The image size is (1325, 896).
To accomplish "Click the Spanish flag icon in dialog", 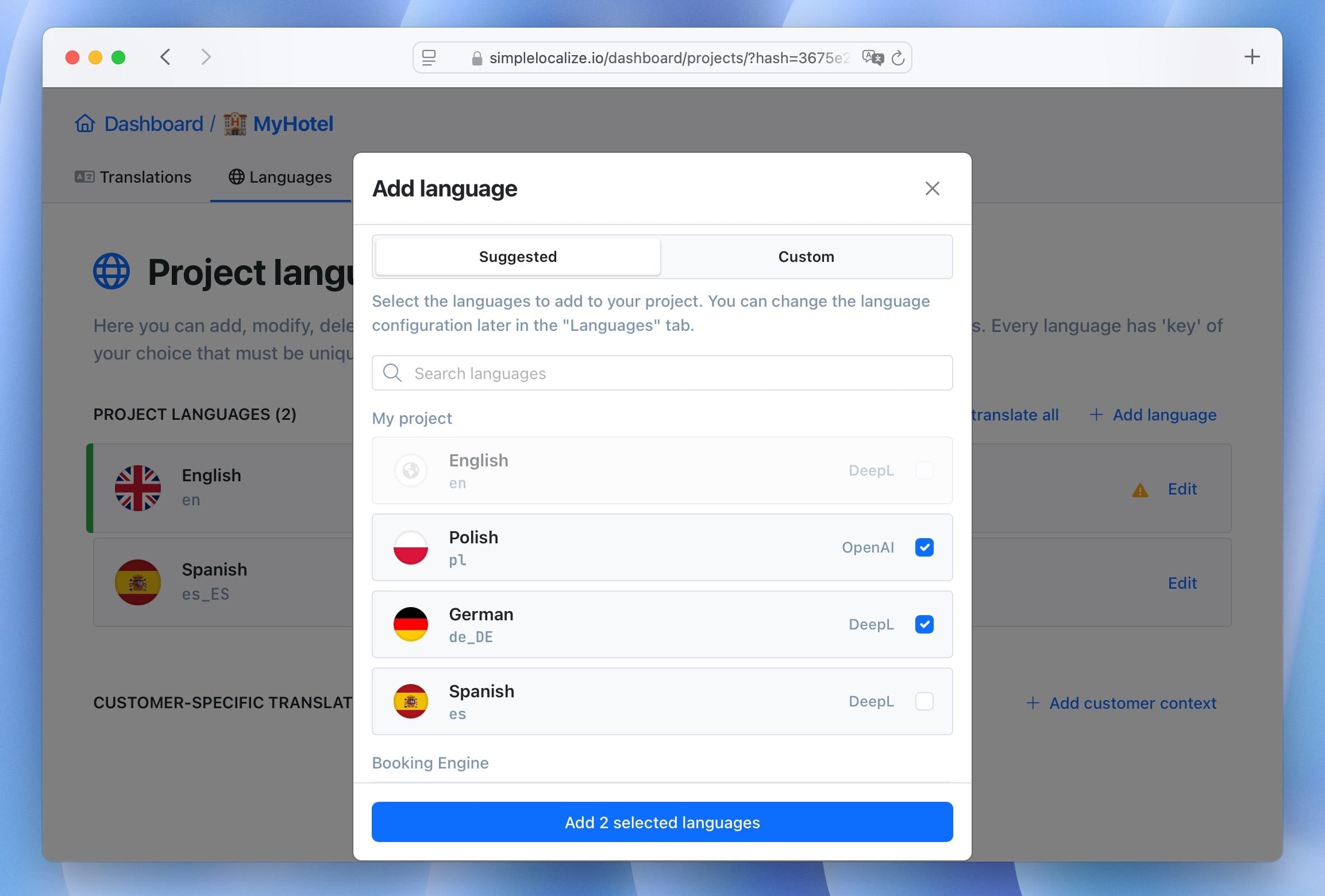I will pos(410,701).
